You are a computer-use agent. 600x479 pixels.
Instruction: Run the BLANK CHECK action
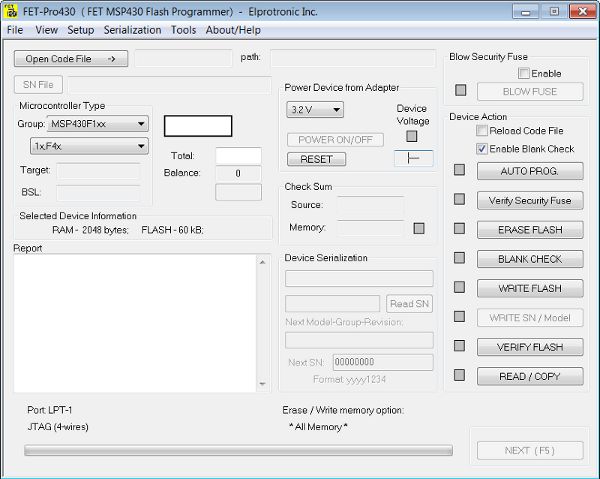[530, 259]
